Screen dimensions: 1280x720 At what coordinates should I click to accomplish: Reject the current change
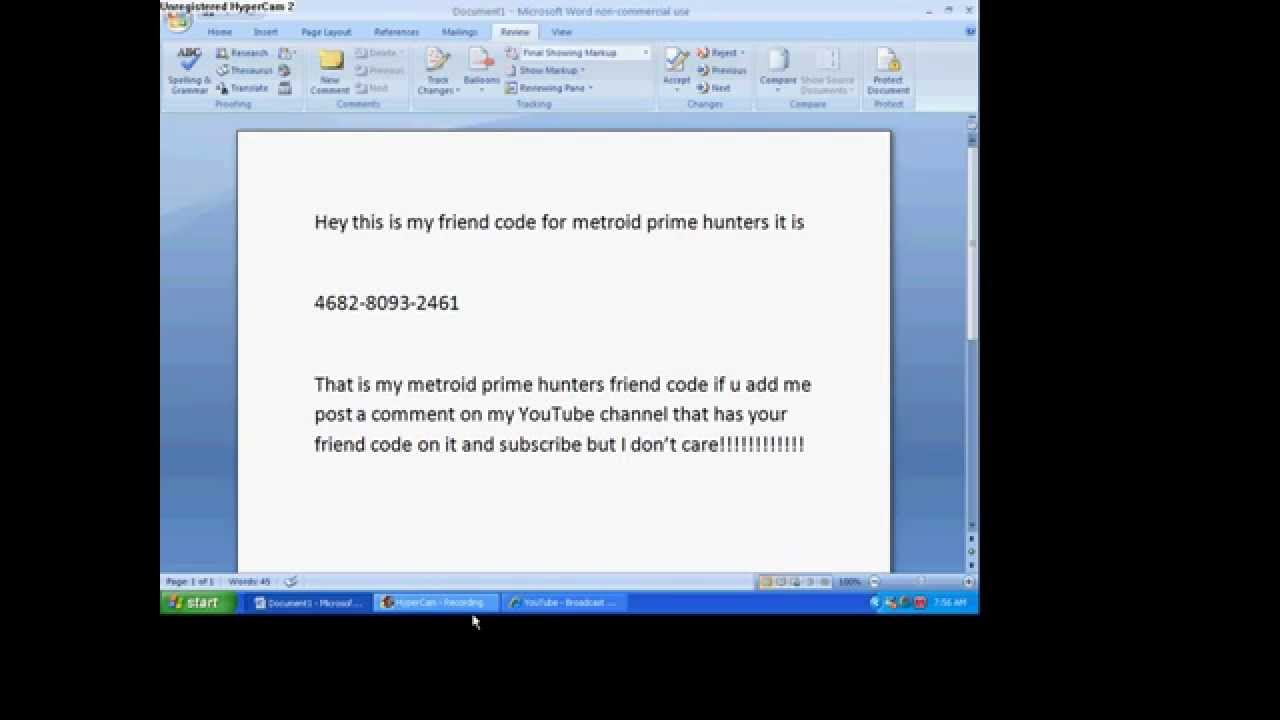pos(720,53)
